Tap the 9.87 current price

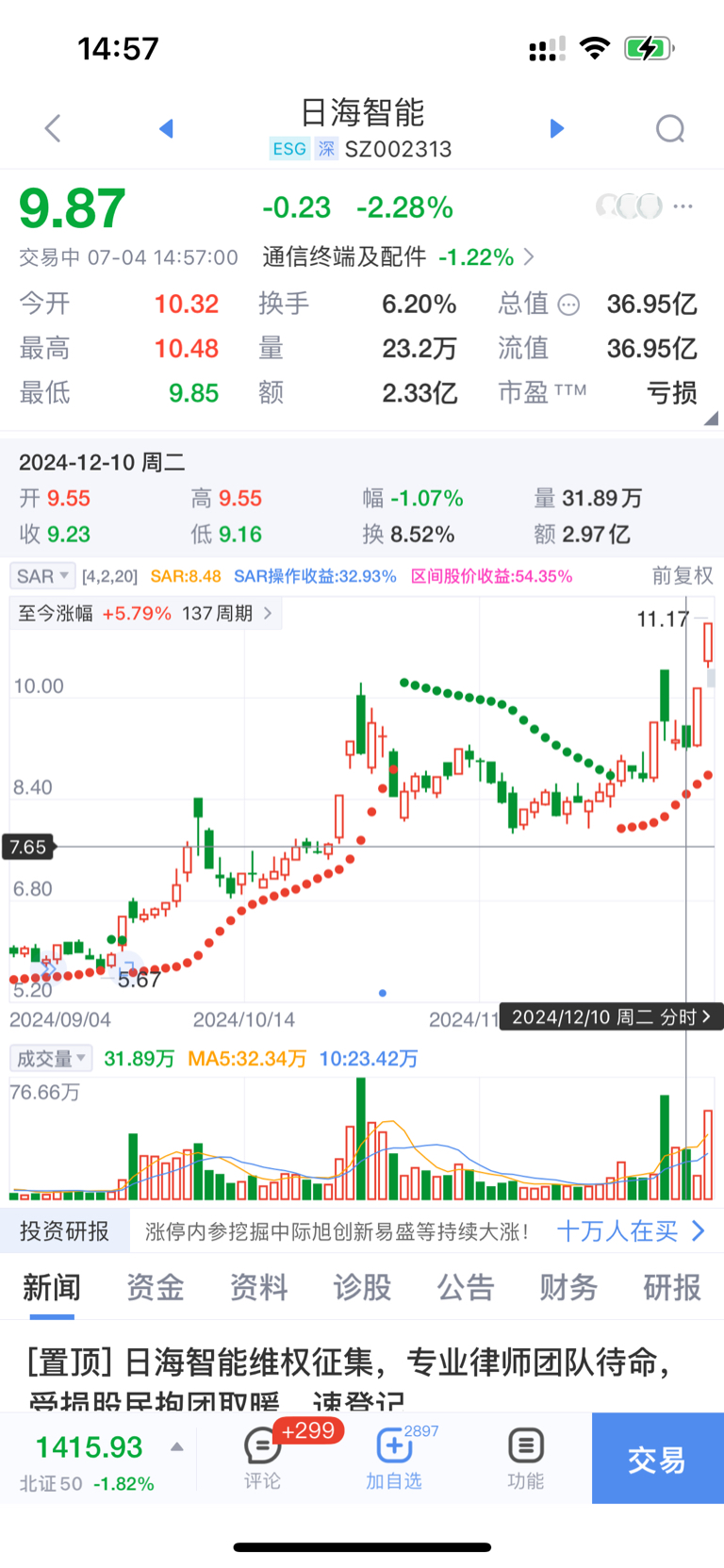click(x=73, y=208)
